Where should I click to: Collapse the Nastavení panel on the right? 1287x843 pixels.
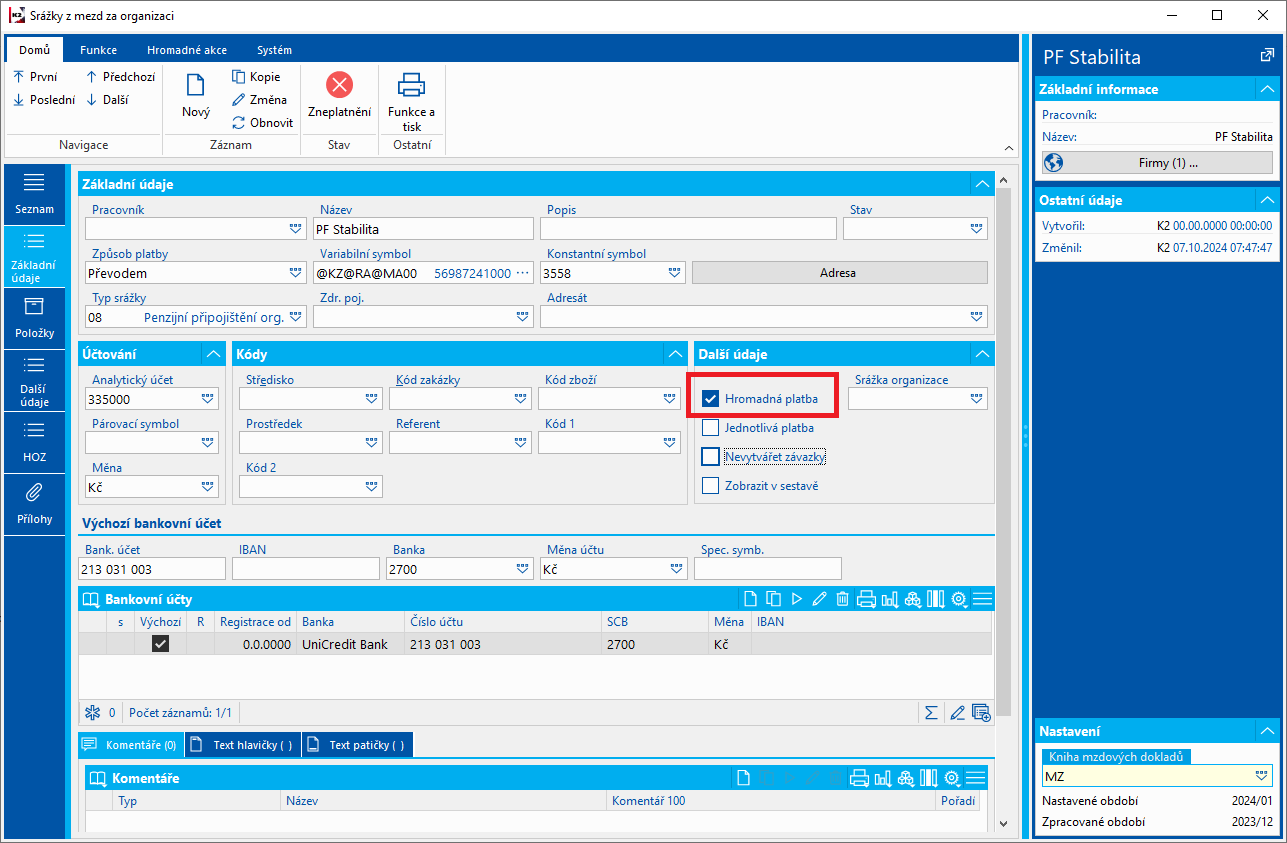[1267, 731]
